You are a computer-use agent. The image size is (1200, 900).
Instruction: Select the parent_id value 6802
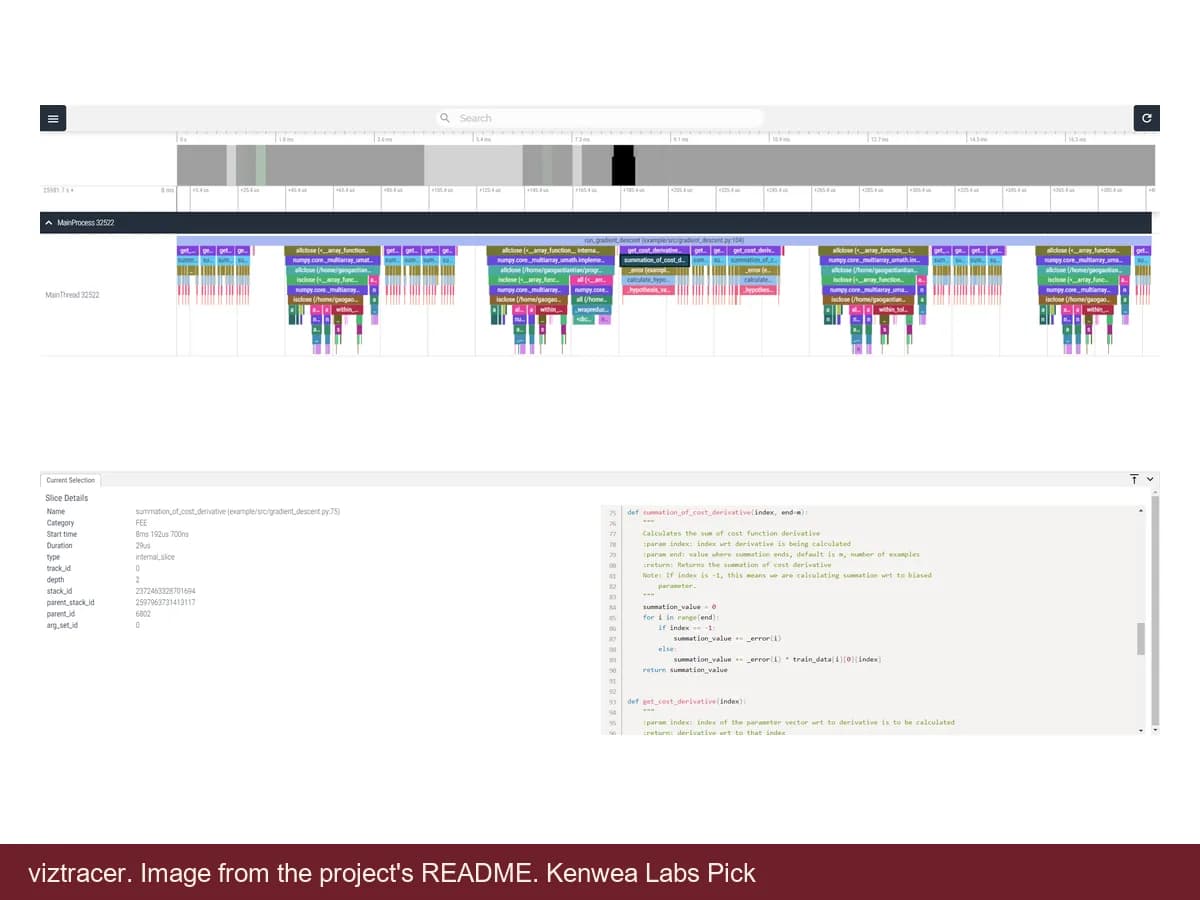[x=143, y=614]
